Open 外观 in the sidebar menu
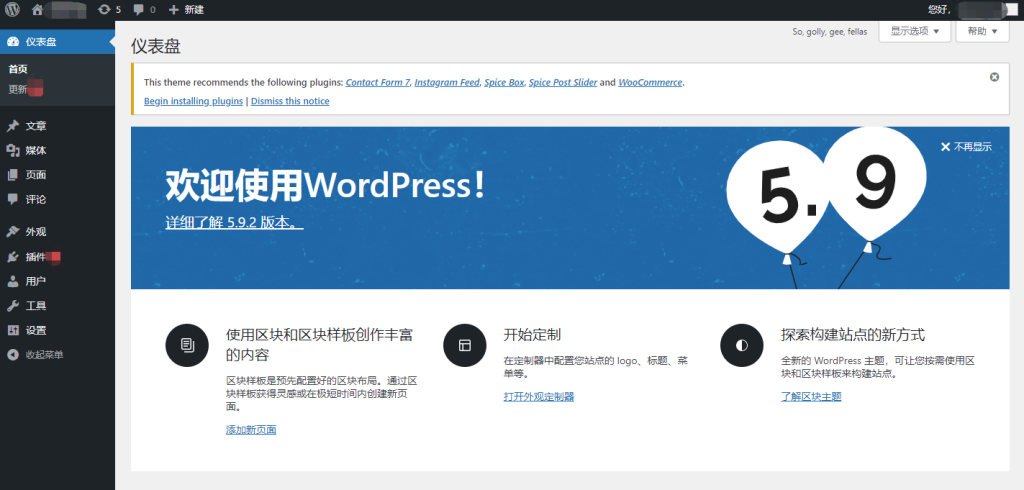1024x490 pixels. (36, 232)
